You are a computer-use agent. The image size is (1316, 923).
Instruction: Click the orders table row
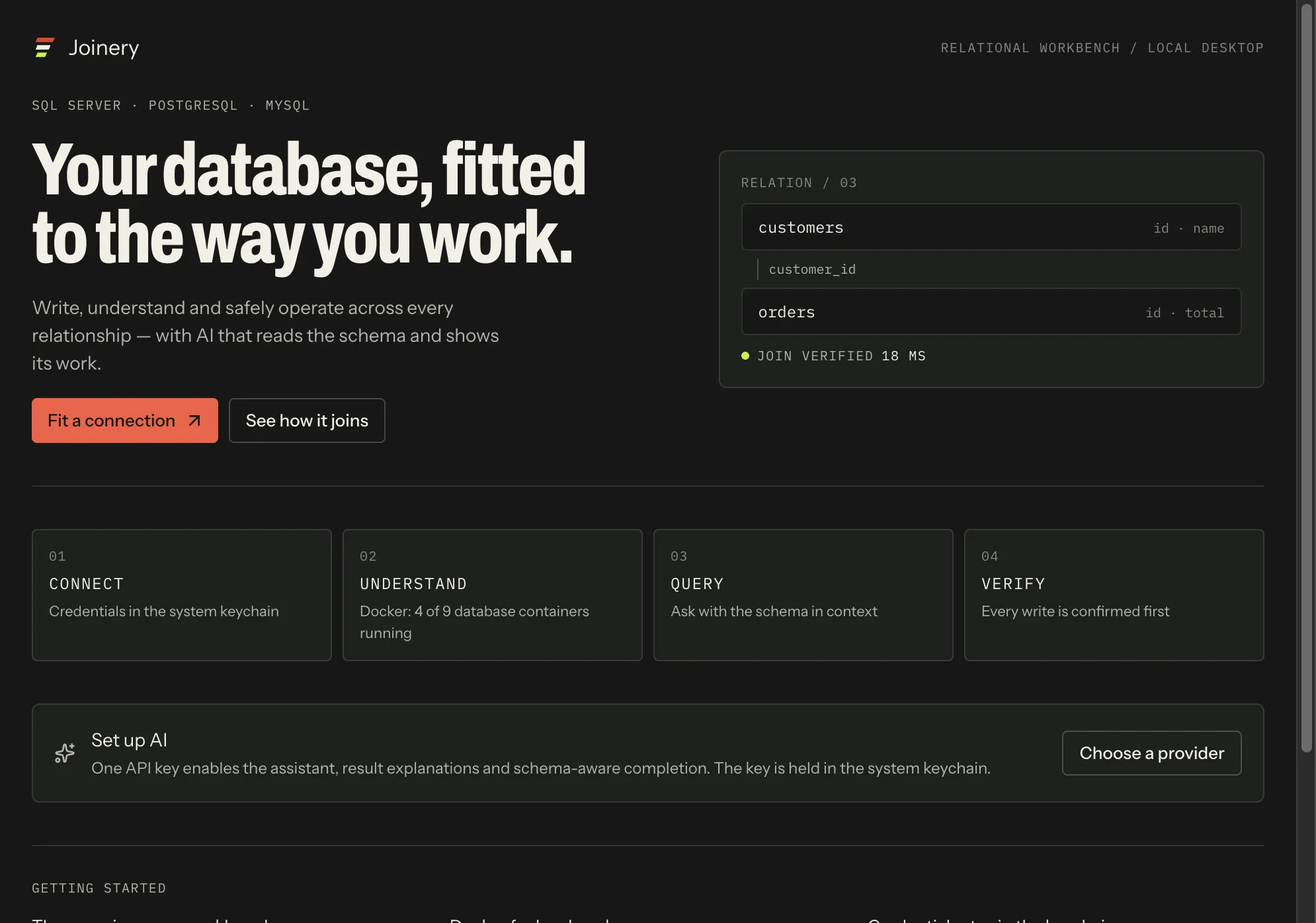(991, 311)
